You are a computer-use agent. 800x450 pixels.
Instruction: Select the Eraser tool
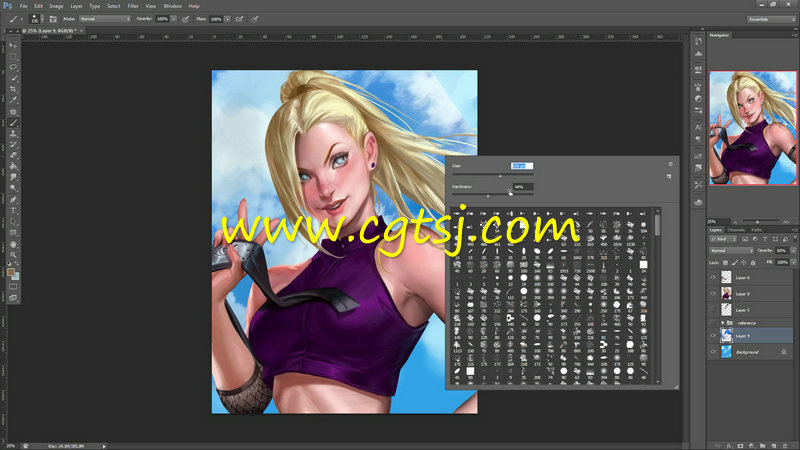tap(13, 156)
